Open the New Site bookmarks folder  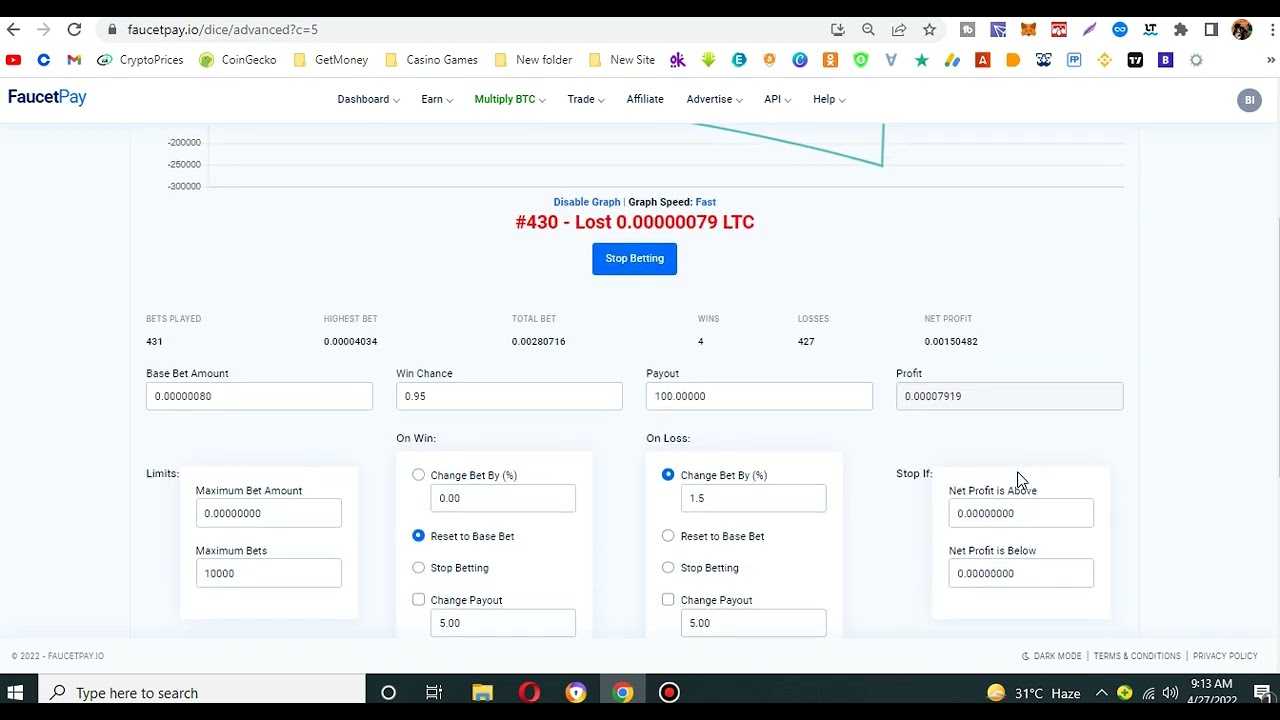pyautogui.click(x=622, y=60)
